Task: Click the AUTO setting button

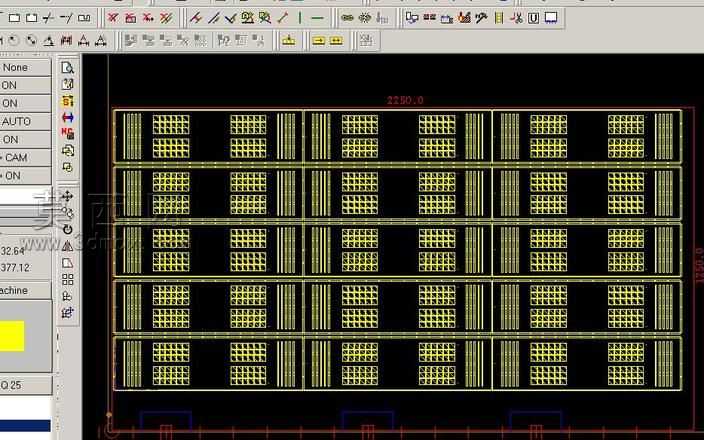Action: point(25,121)
